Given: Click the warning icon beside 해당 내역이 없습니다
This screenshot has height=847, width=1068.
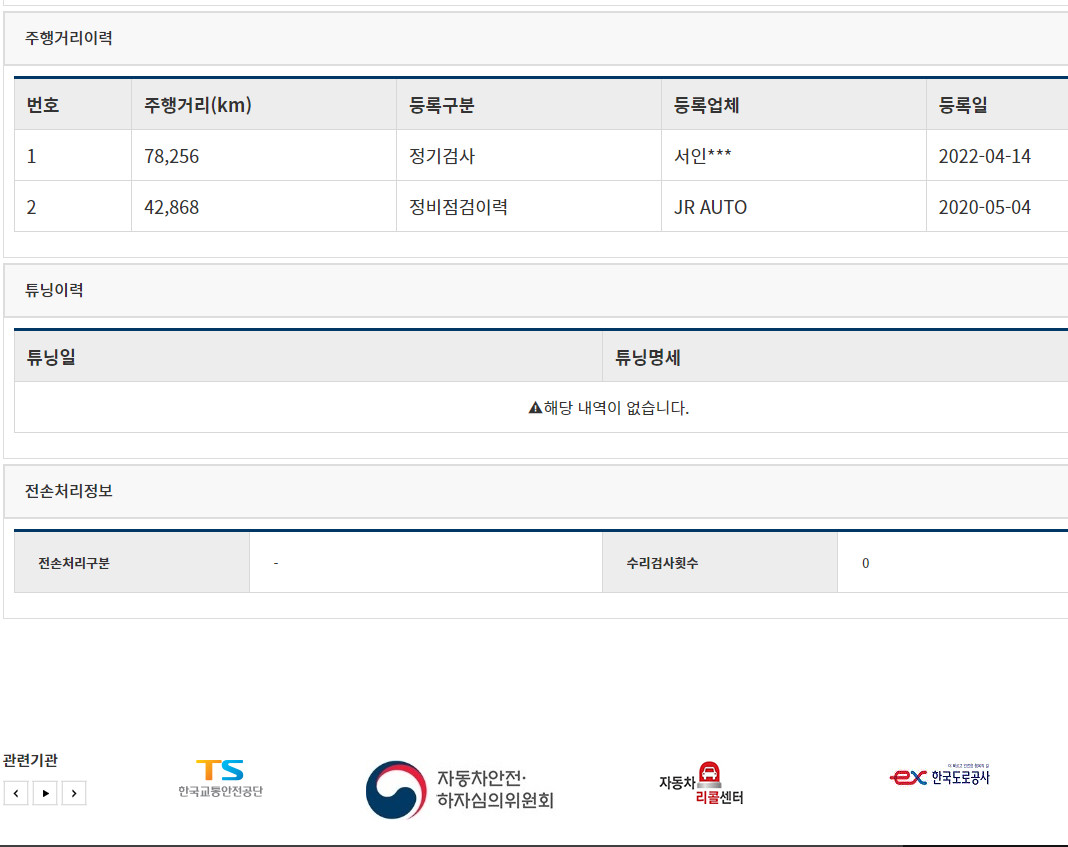Looking at the screenshot, I should [x=535, y=408].
